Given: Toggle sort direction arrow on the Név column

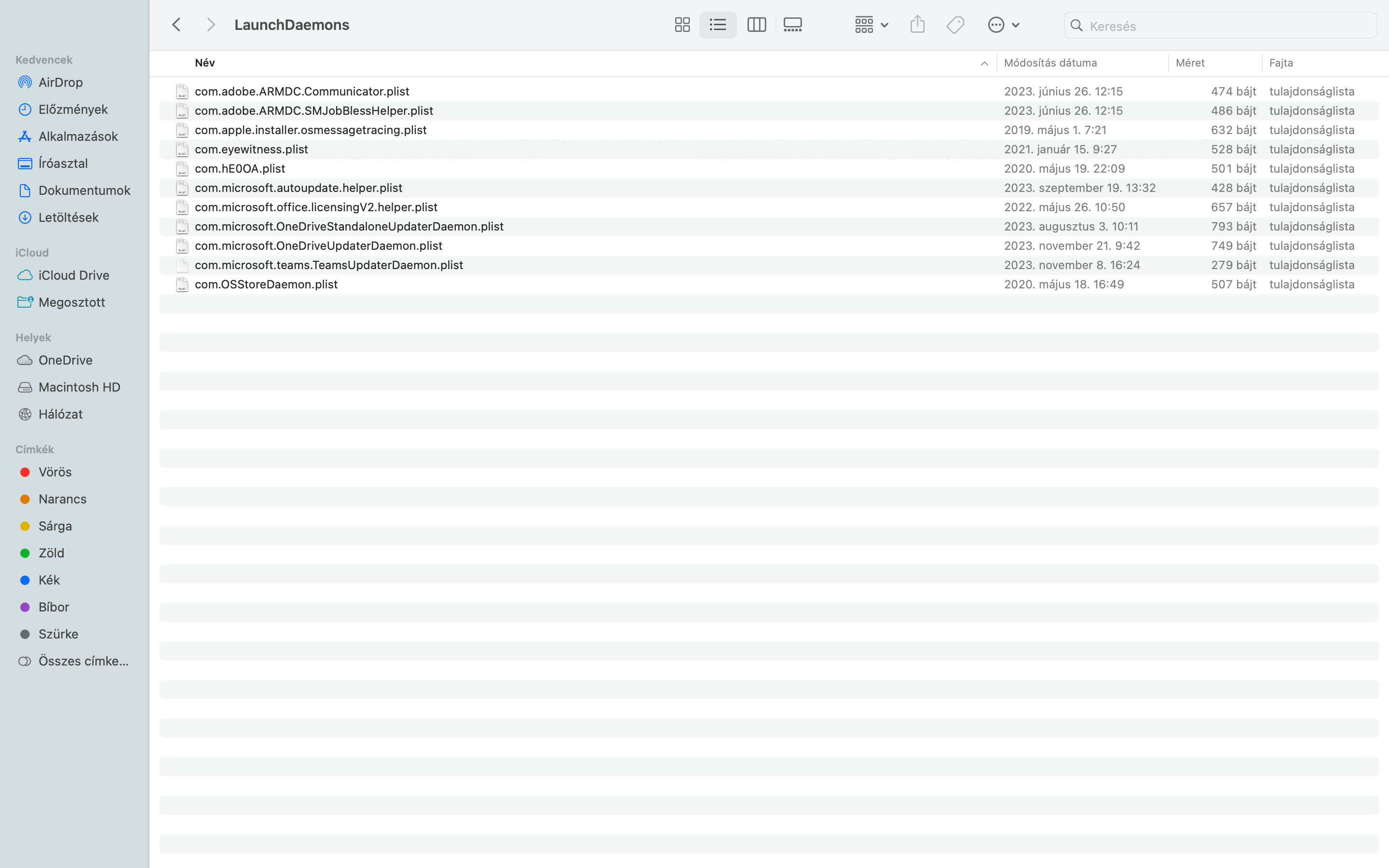Looking at the screenshot, I should point(984,63).
